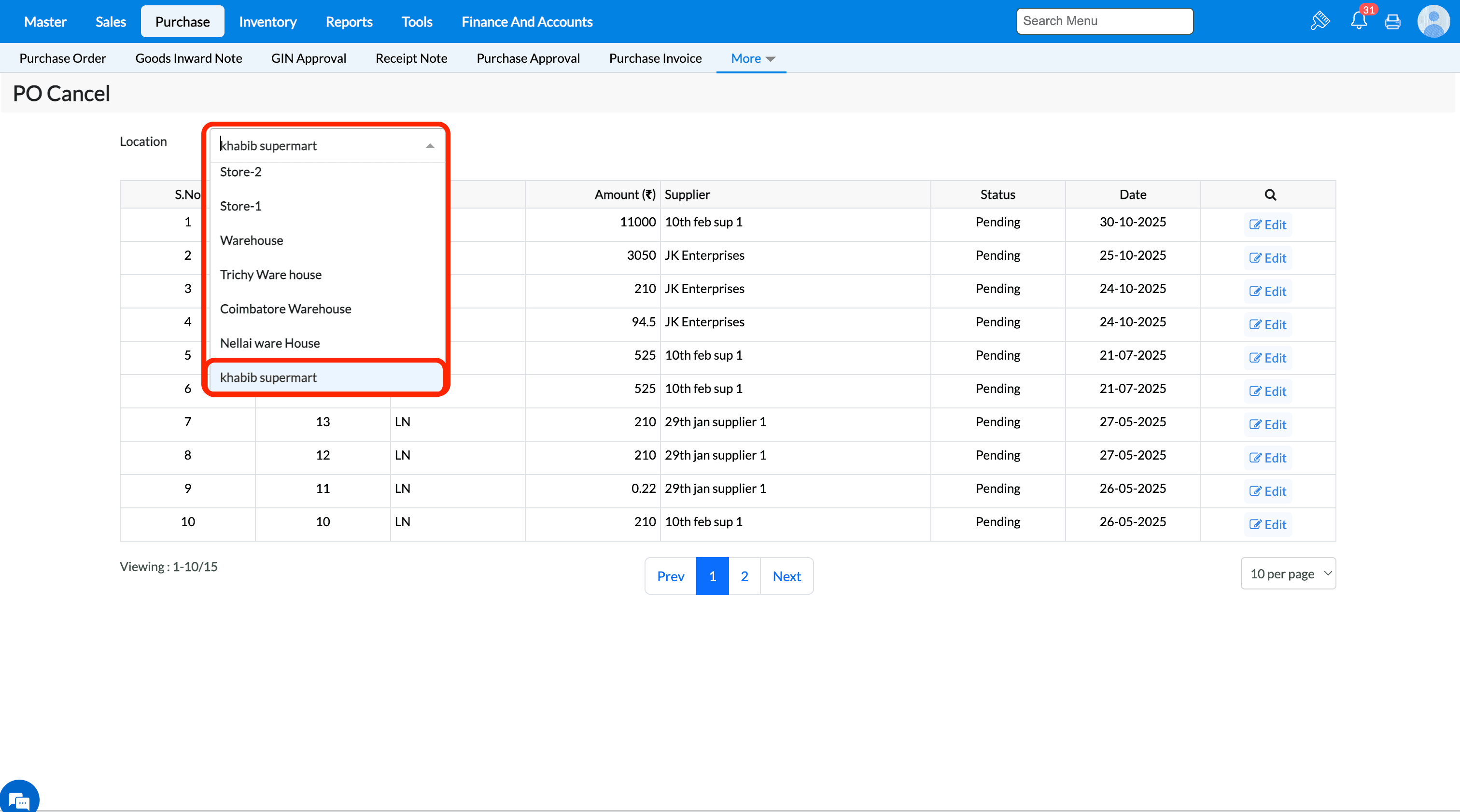Go to page 2 of results
This screenshot has width=1460, height=812.
pos(744,576)
